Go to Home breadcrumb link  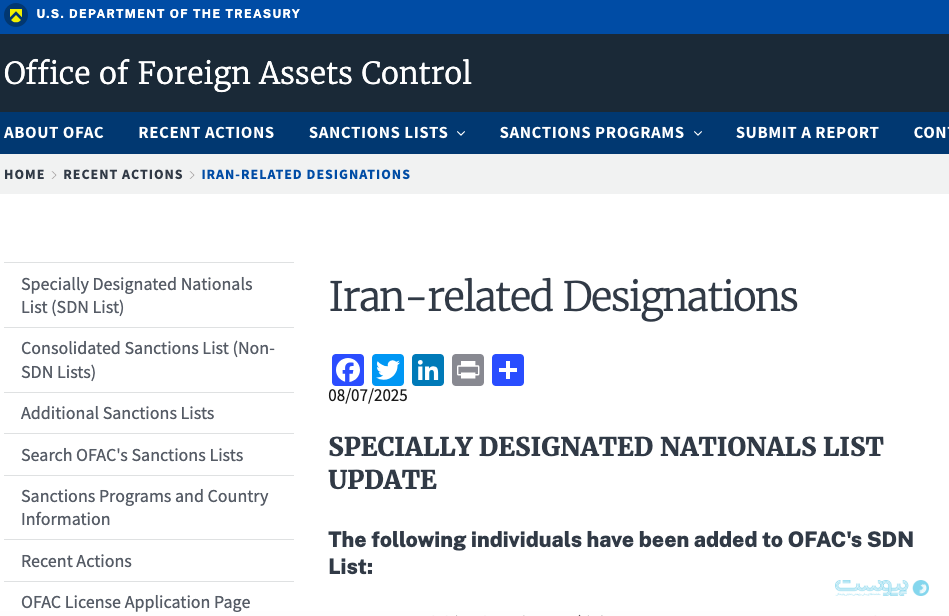pos(24,174)
